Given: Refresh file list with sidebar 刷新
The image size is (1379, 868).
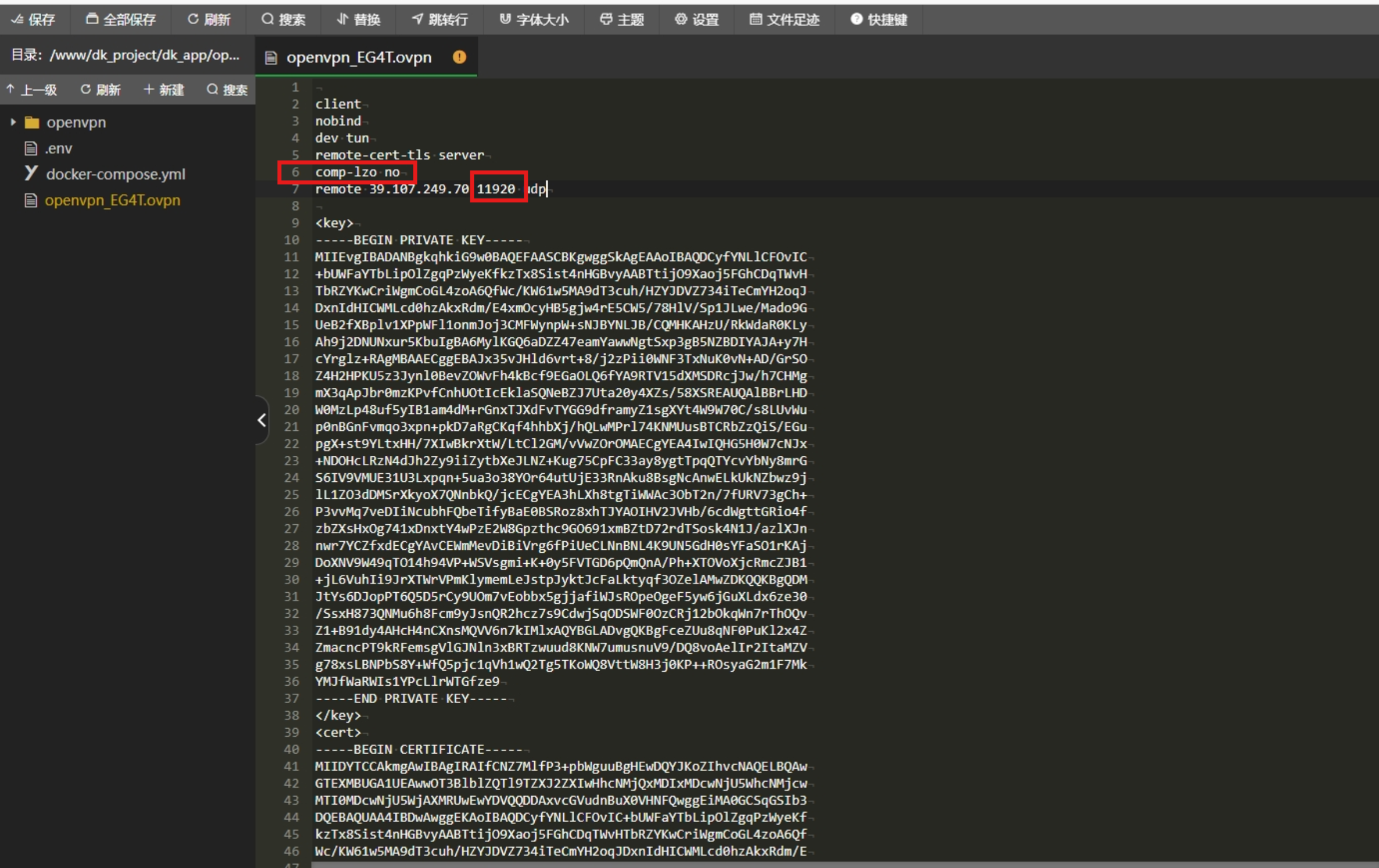Looking at the screenshot, I should [x=100, y=90].
